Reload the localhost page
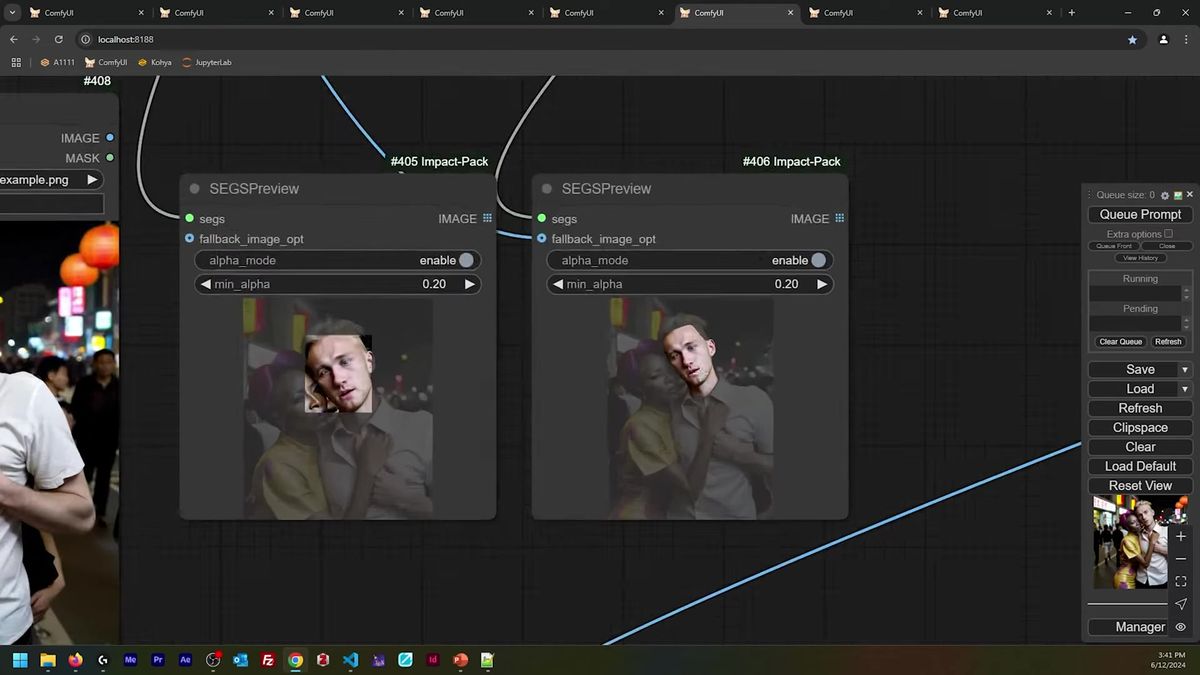Image resolution: width=1200 pixels, height=675 pixels. (x=59, y=39)
